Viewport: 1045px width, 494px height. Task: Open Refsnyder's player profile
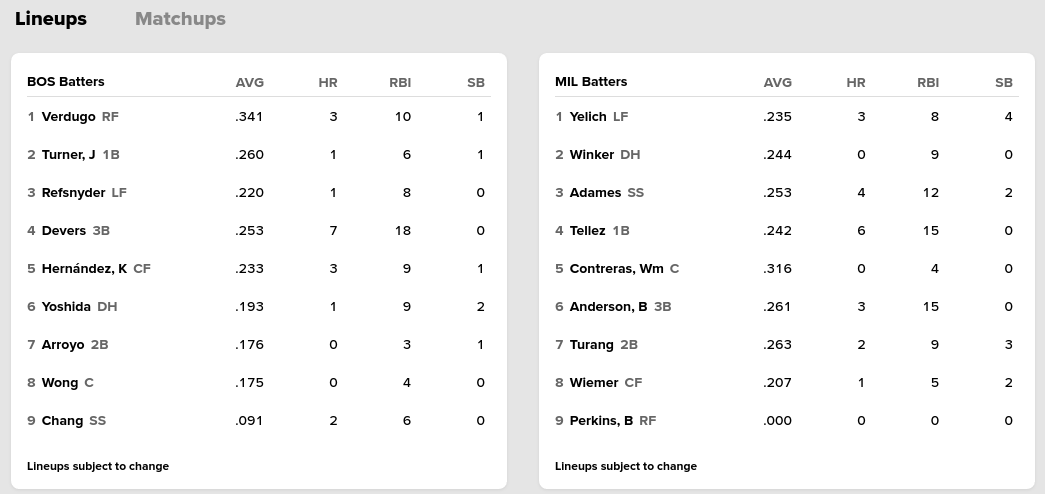tap(73, 193)
